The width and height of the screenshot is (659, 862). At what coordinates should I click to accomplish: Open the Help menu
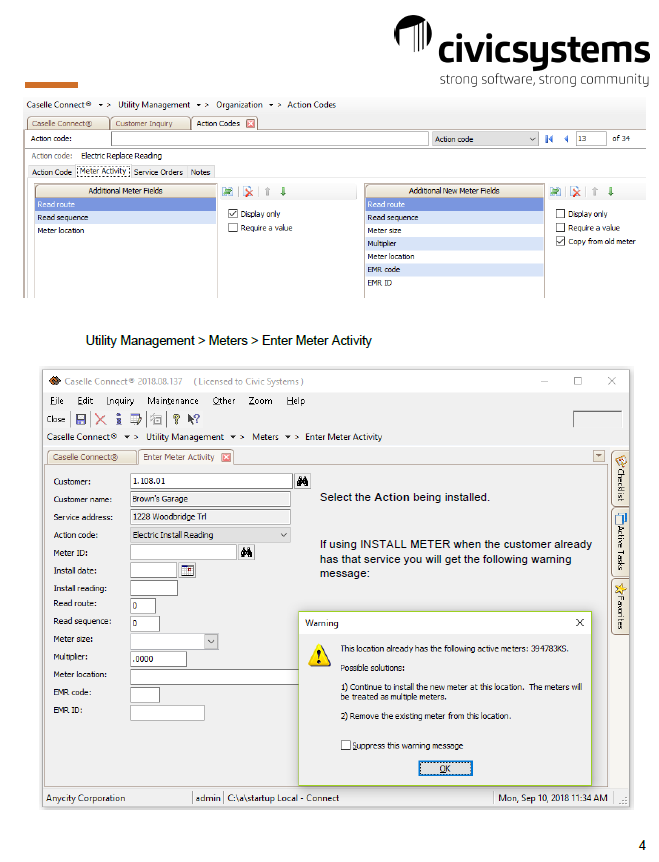[x=296, y=401]
